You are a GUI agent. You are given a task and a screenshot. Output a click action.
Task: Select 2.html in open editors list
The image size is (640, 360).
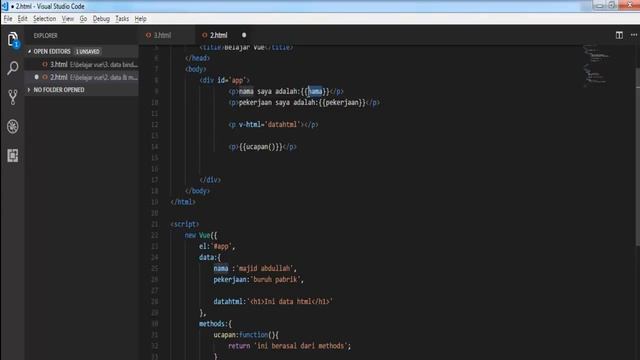(82, 77)
